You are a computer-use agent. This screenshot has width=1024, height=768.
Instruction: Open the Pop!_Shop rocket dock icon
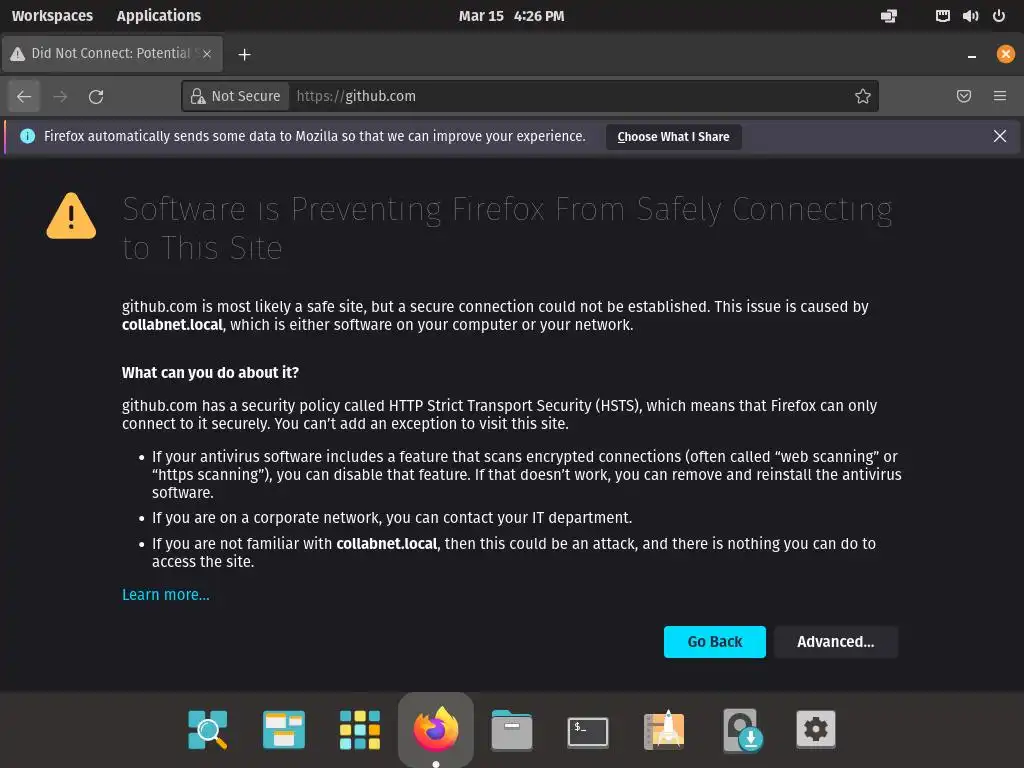click(x=664, y=729)
